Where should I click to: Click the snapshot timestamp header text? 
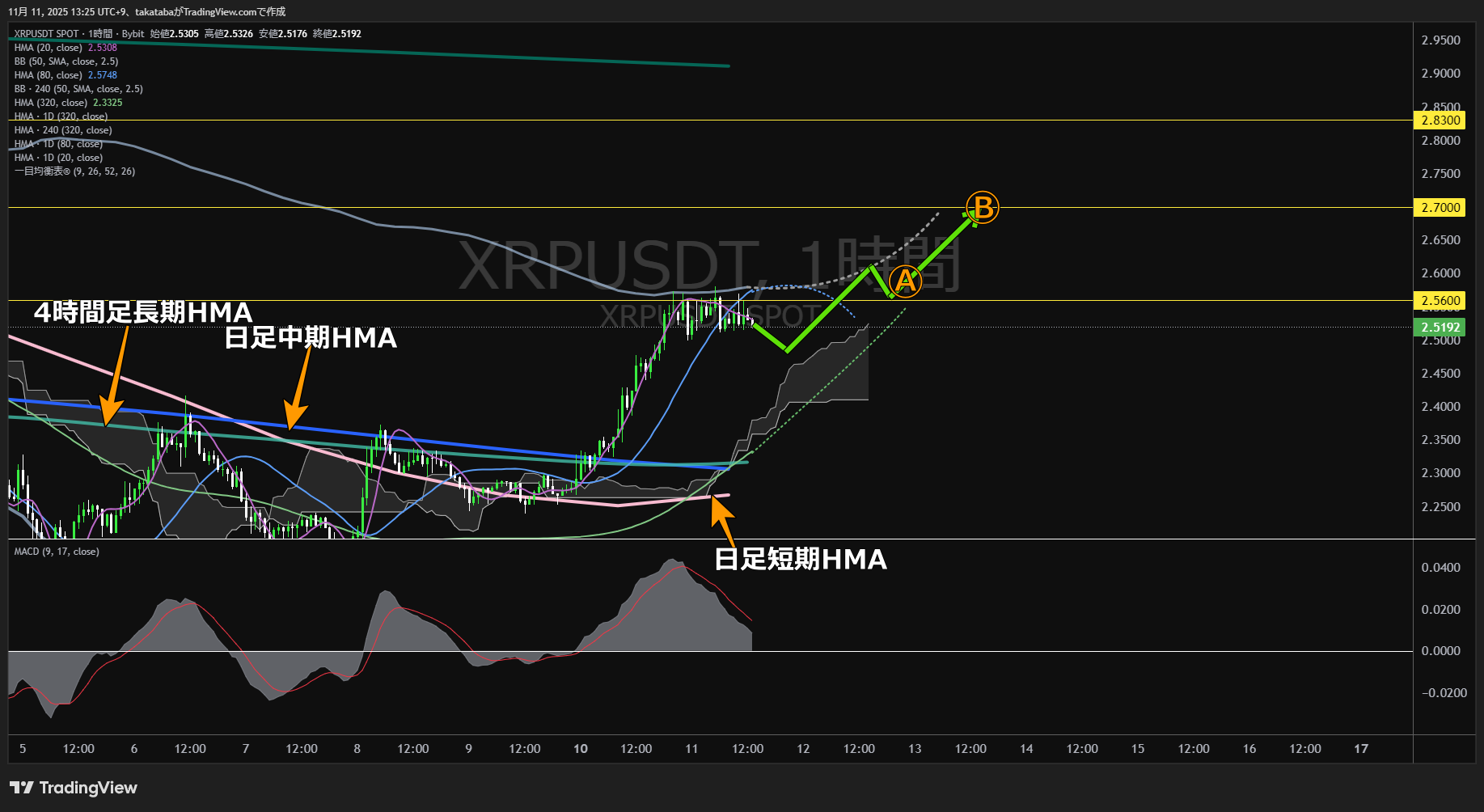(x=147, y=12)
